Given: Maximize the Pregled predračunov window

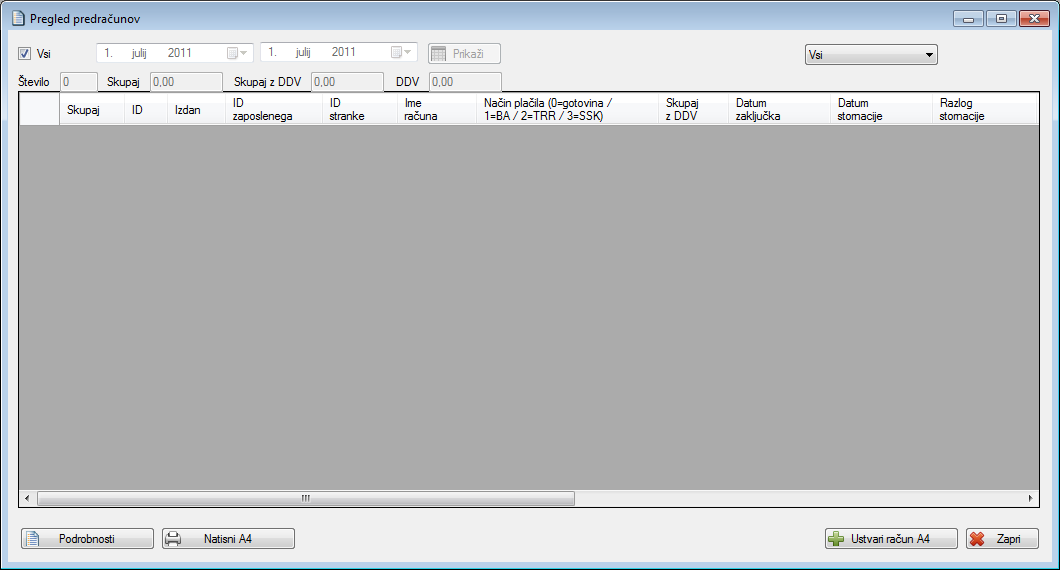Looking at the screenshot, I should click(x=1001, y=19).
